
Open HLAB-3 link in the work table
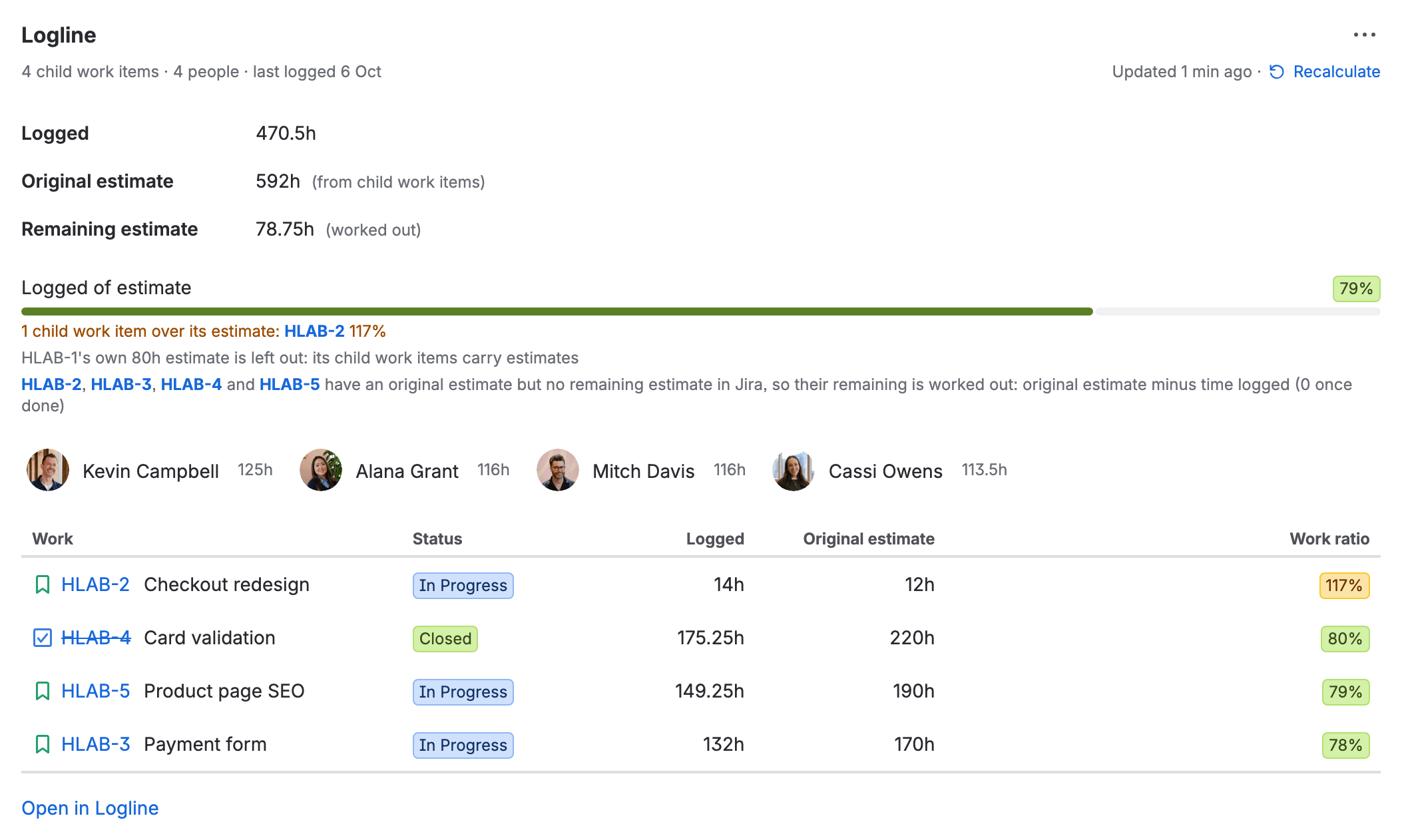point(96,744)
